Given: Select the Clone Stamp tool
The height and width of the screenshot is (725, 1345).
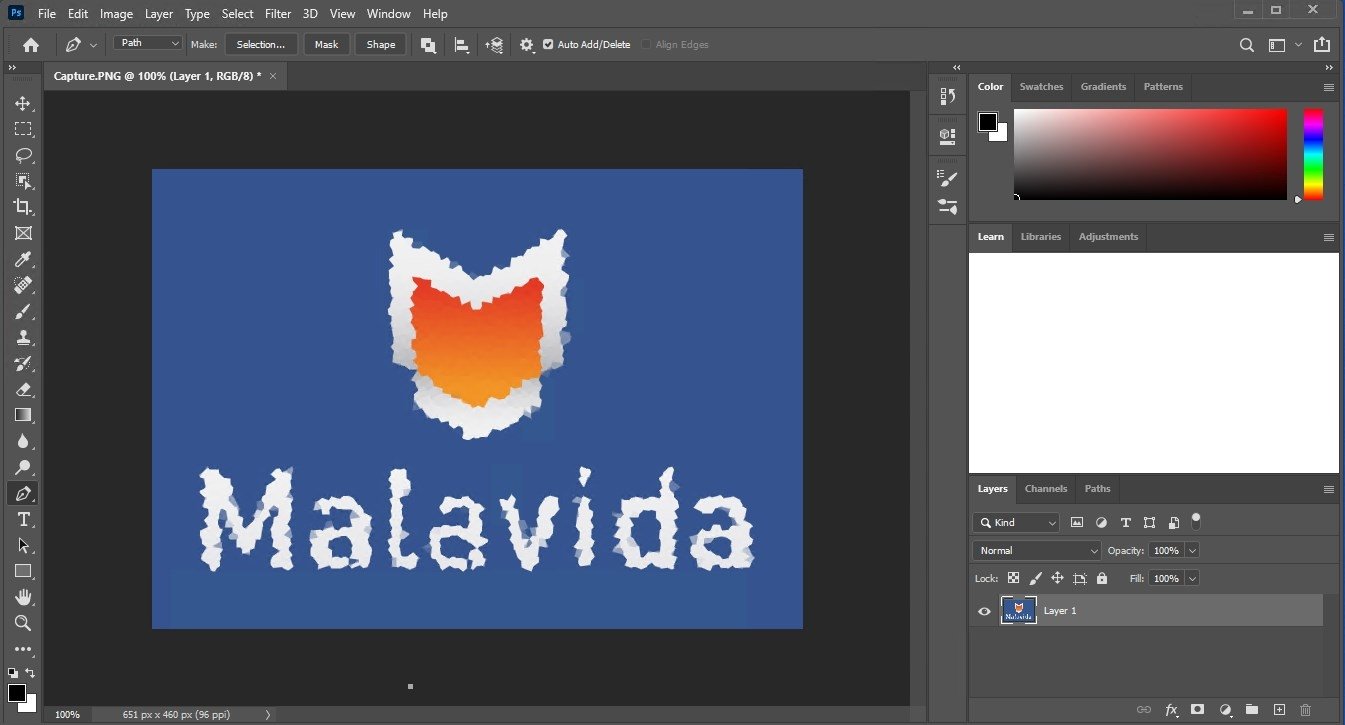Looking at the screenshot, I should pos(23,337).
